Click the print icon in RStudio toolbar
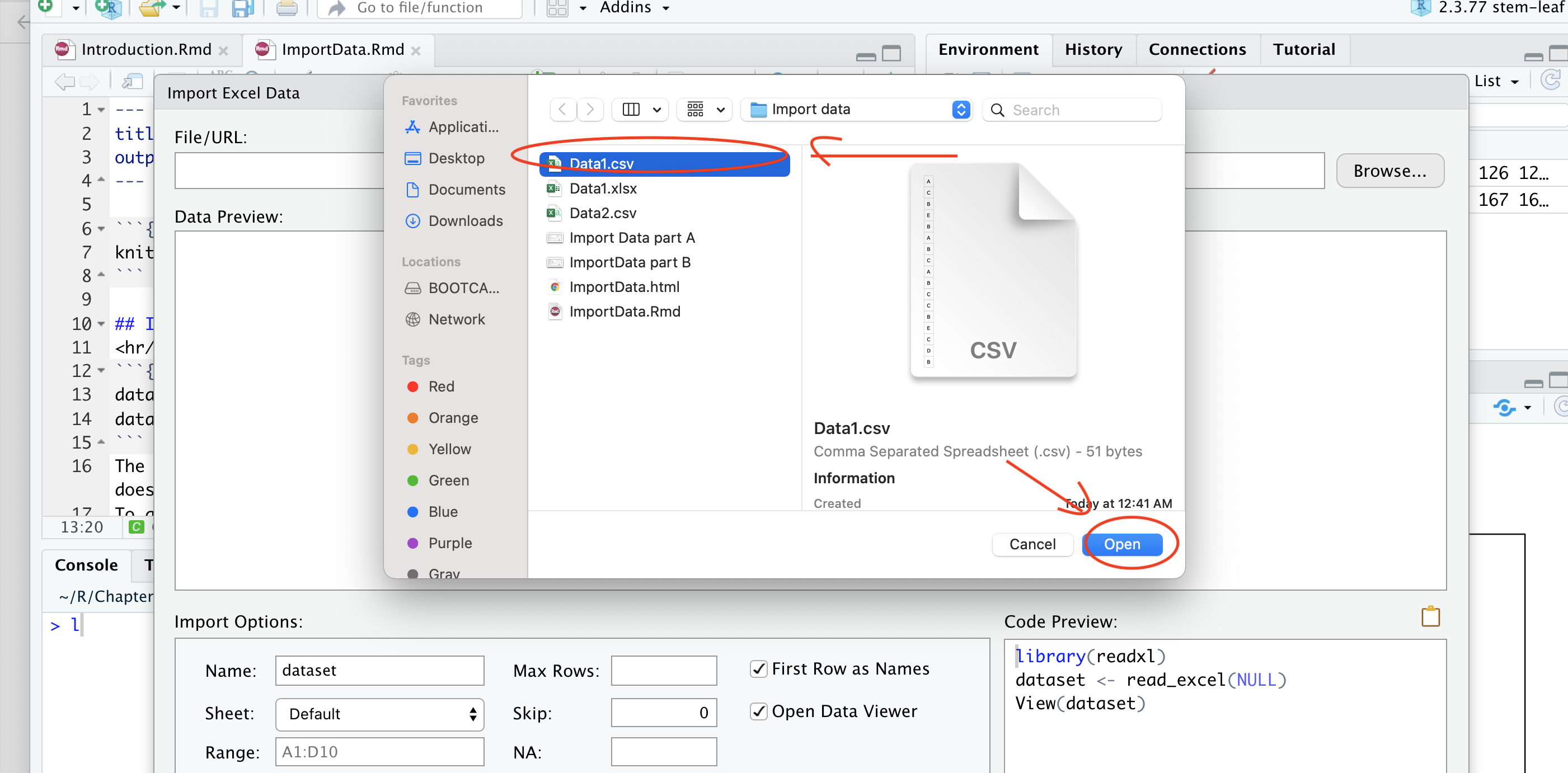Viewport: 1568px width, 773px height. 286,7
